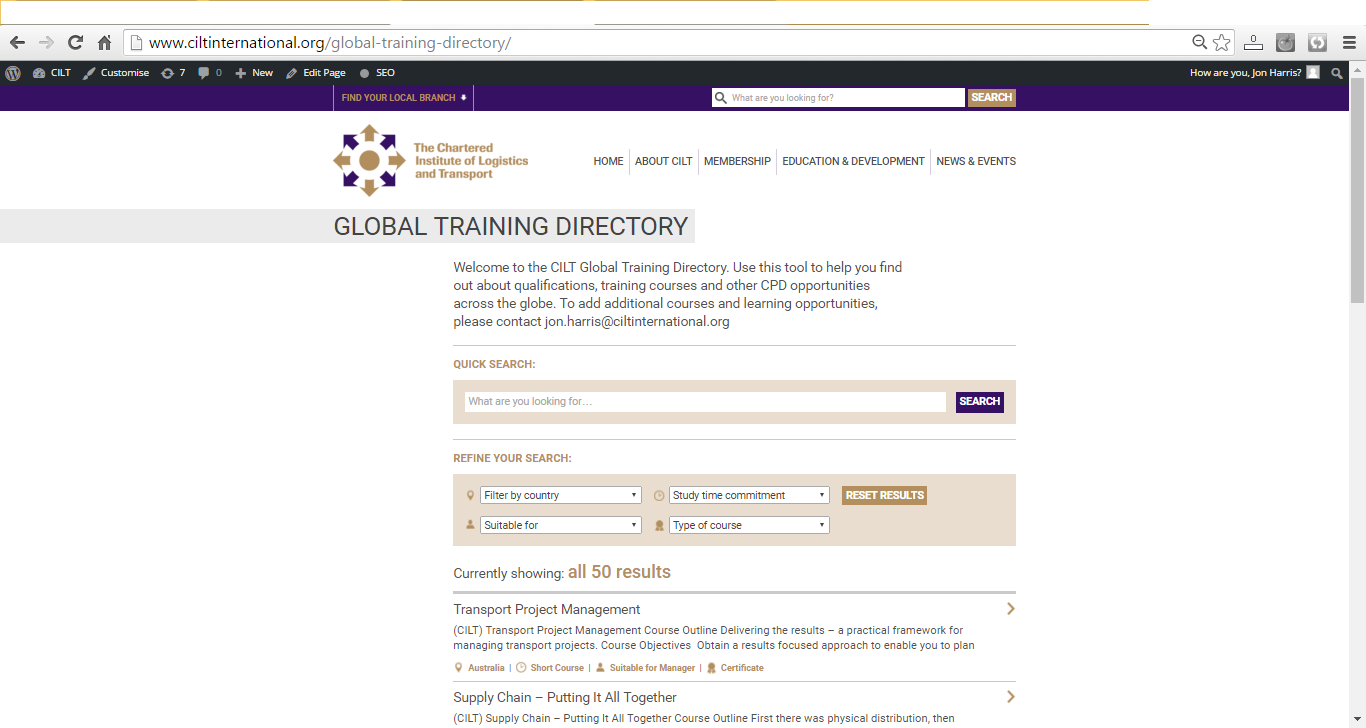The width and height of the screenshot is (1366, 728).
Task: Expand Supply Chain course chevron arrow
Action: (1011, 697)
